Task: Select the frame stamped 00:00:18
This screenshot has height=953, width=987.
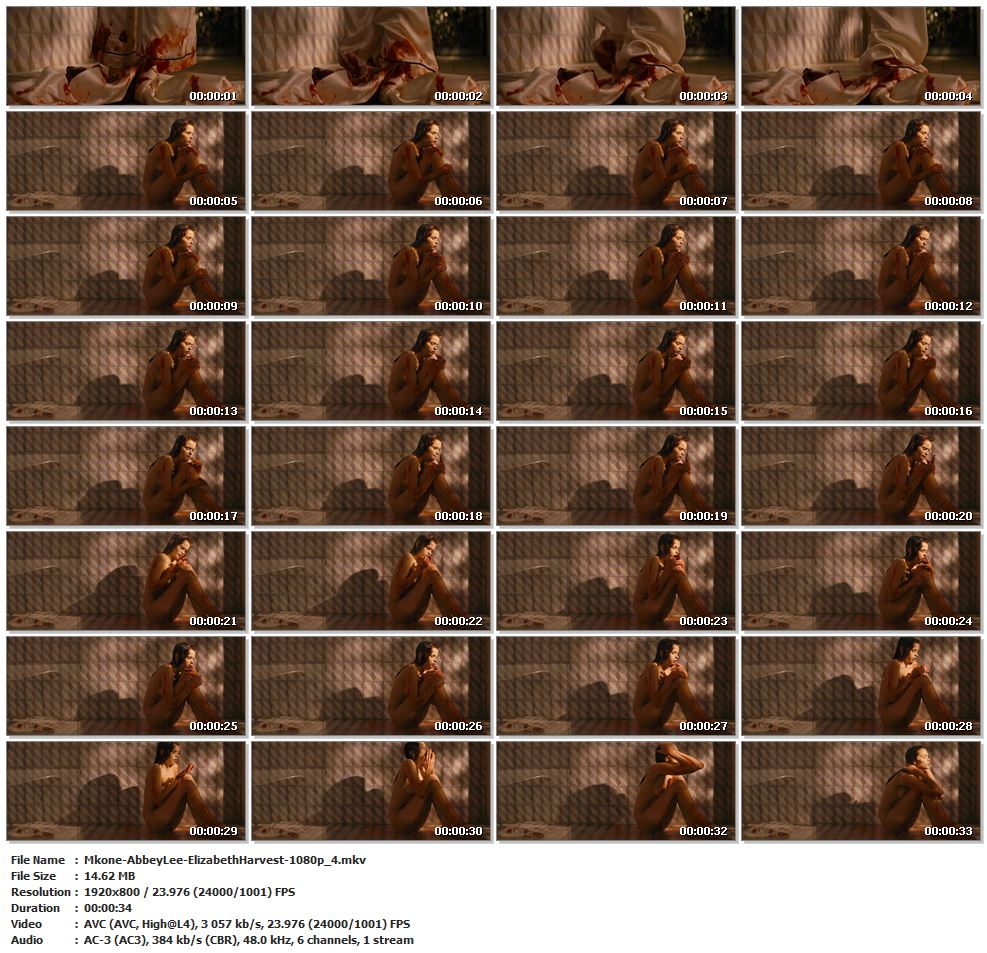Action: [x=371, y=476]
